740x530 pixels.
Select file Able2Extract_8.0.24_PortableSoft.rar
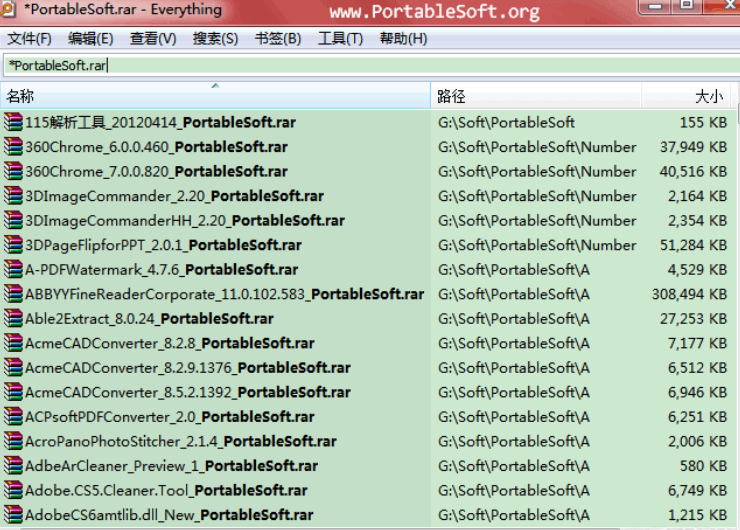149,319
